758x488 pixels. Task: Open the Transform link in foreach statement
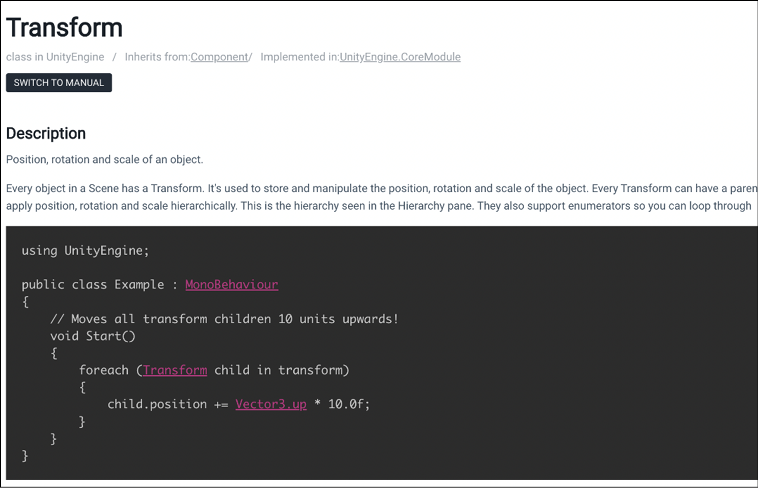[x=175, y=370]
